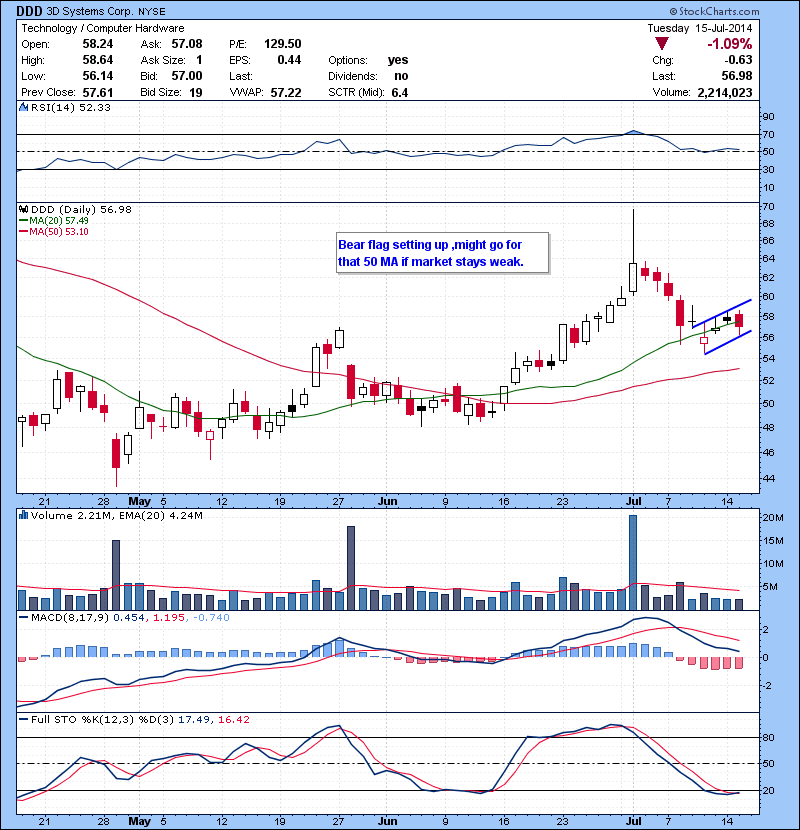This screenshot has height=830, width=800.
Task: Click the 70 level on RSI axis
Action: tap(768, 134)
